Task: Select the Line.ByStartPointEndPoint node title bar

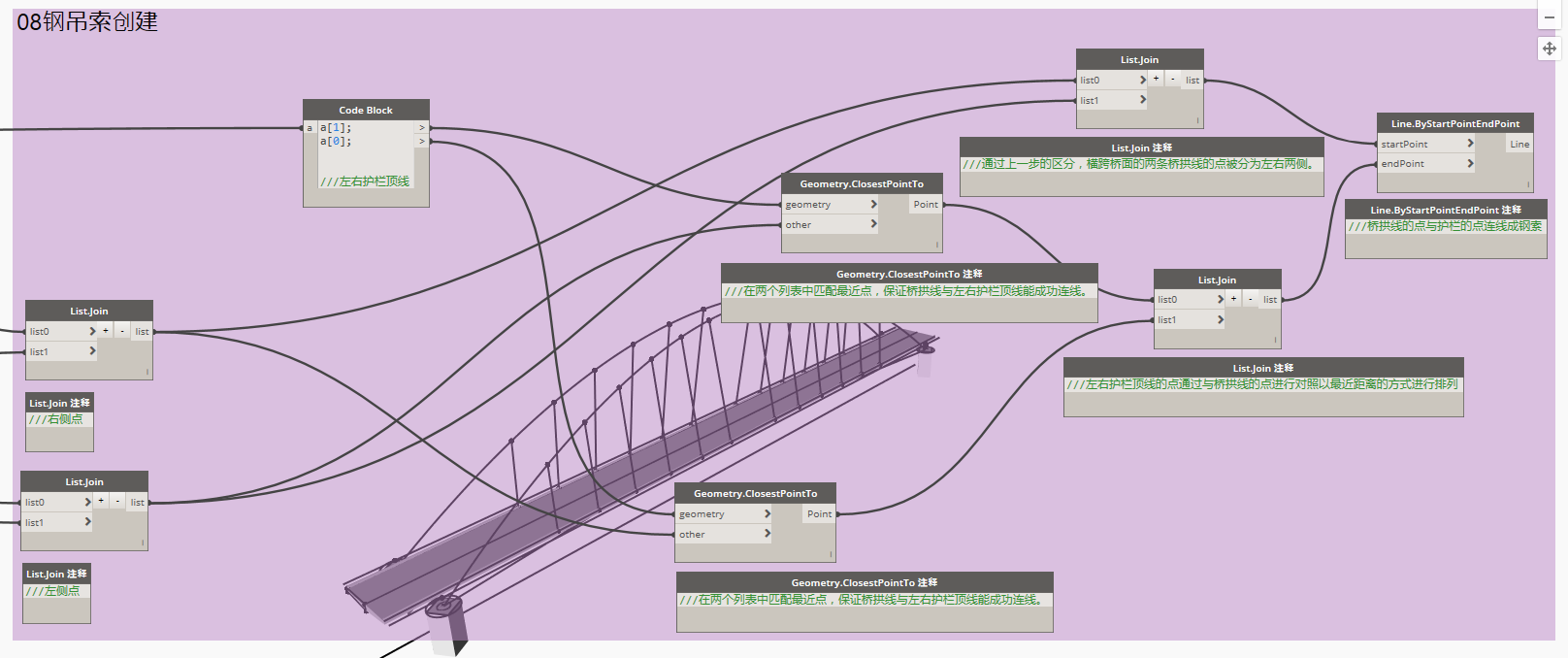Action: pyautogui.click(x=1455, y=123)
